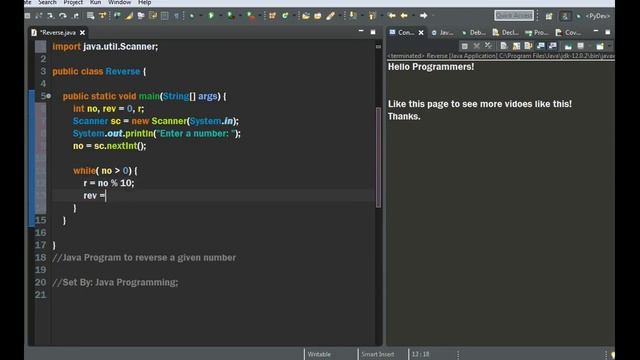Jump to the previous annotation with the up-arrow icon
Screen dimensions: 640x360
(372, 16)
